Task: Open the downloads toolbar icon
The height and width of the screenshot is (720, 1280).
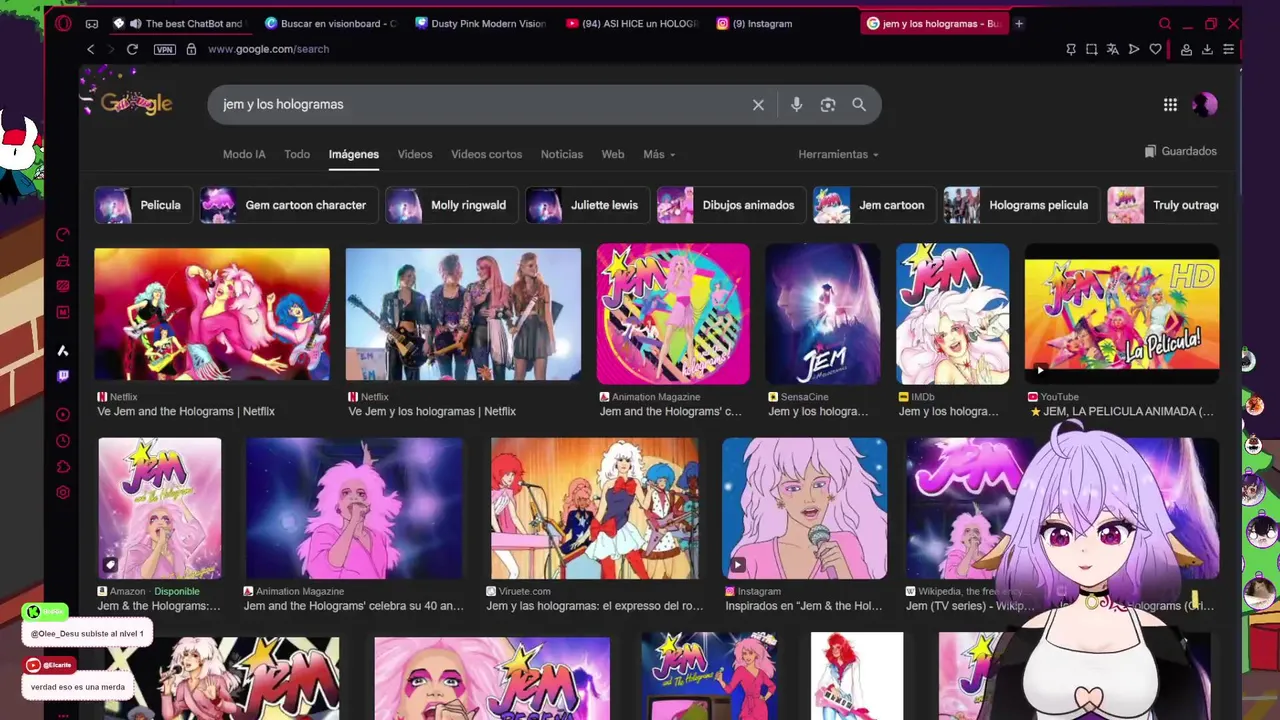Action: pos(1207,49)
